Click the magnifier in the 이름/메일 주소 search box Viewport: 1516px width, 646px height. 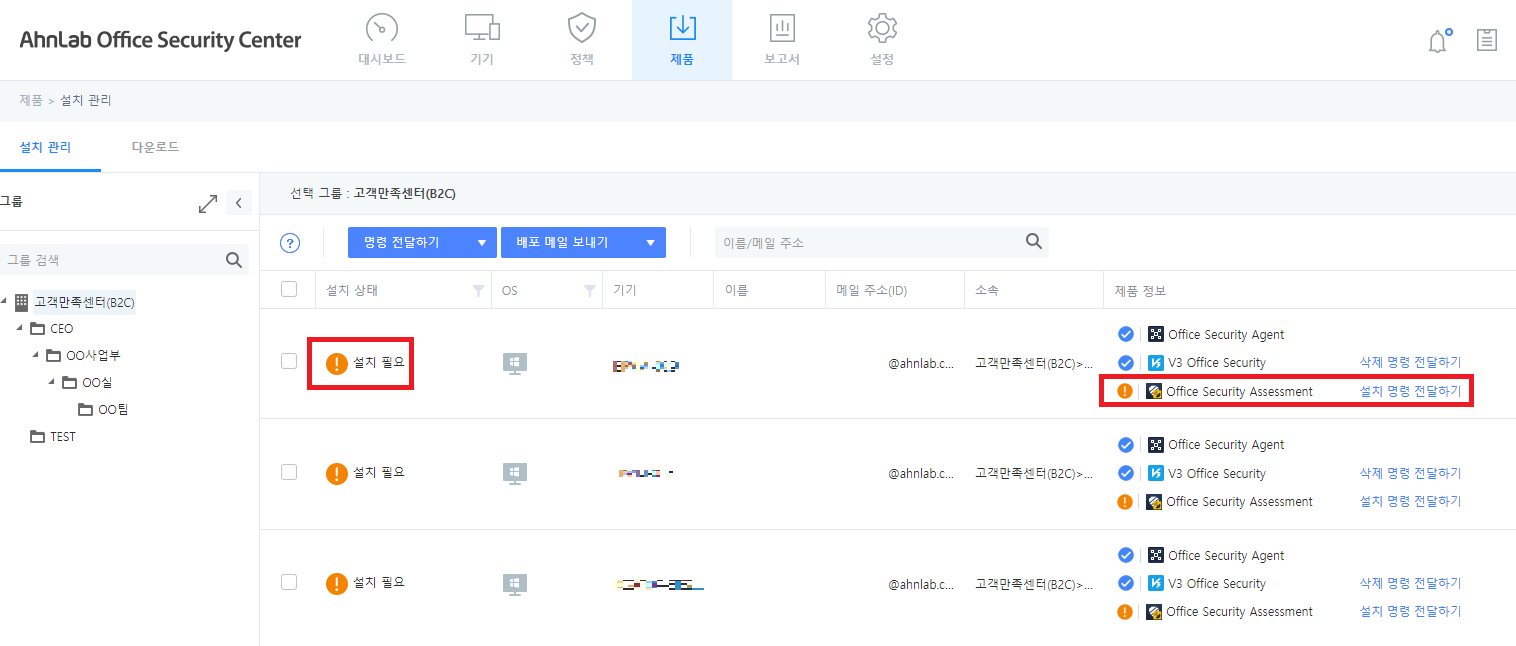tap(1034, 241)
